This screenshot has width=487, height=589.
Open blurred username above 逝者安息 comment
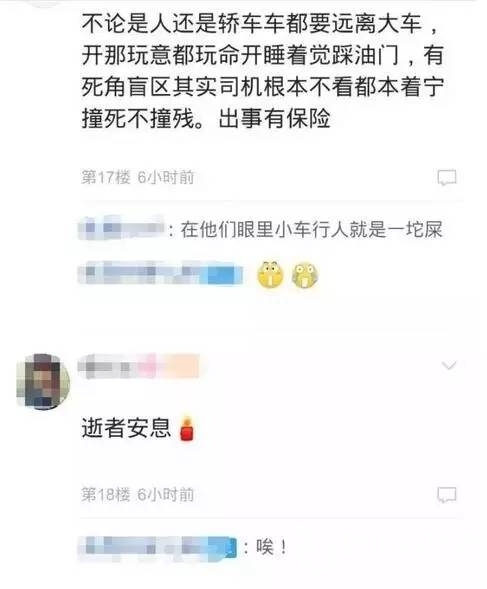click(138, 365)
